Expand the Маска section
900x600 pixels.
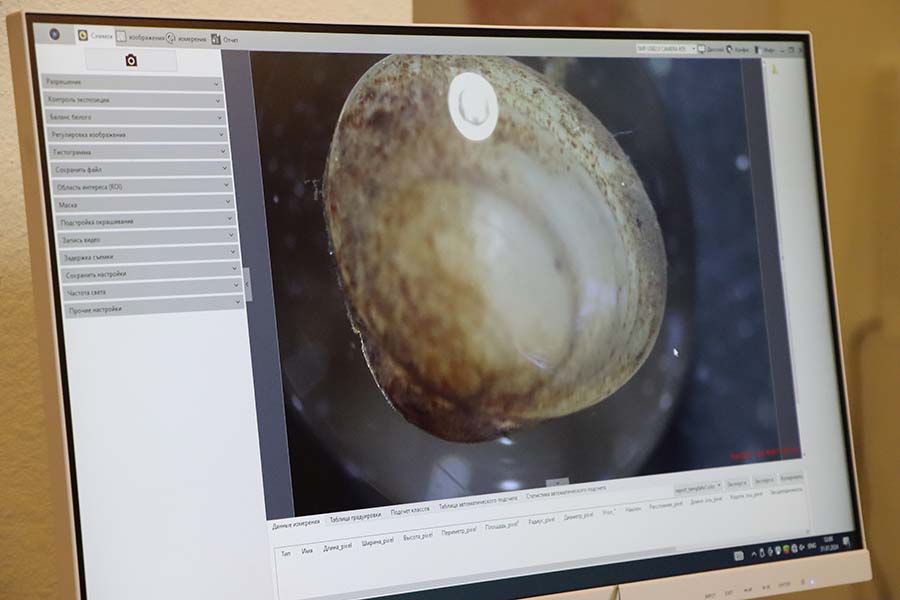[x=145, y=204]
